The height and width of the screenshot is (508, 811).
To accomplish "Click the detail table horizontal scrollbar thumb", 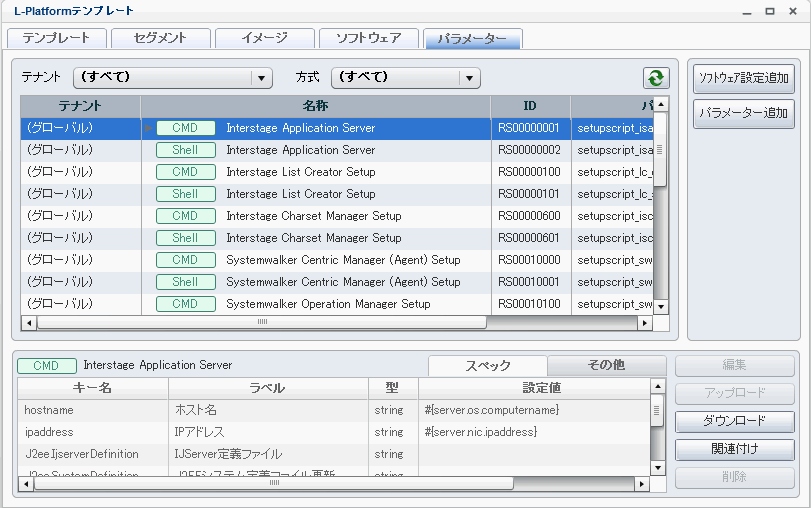I will (x=274, y=484).
